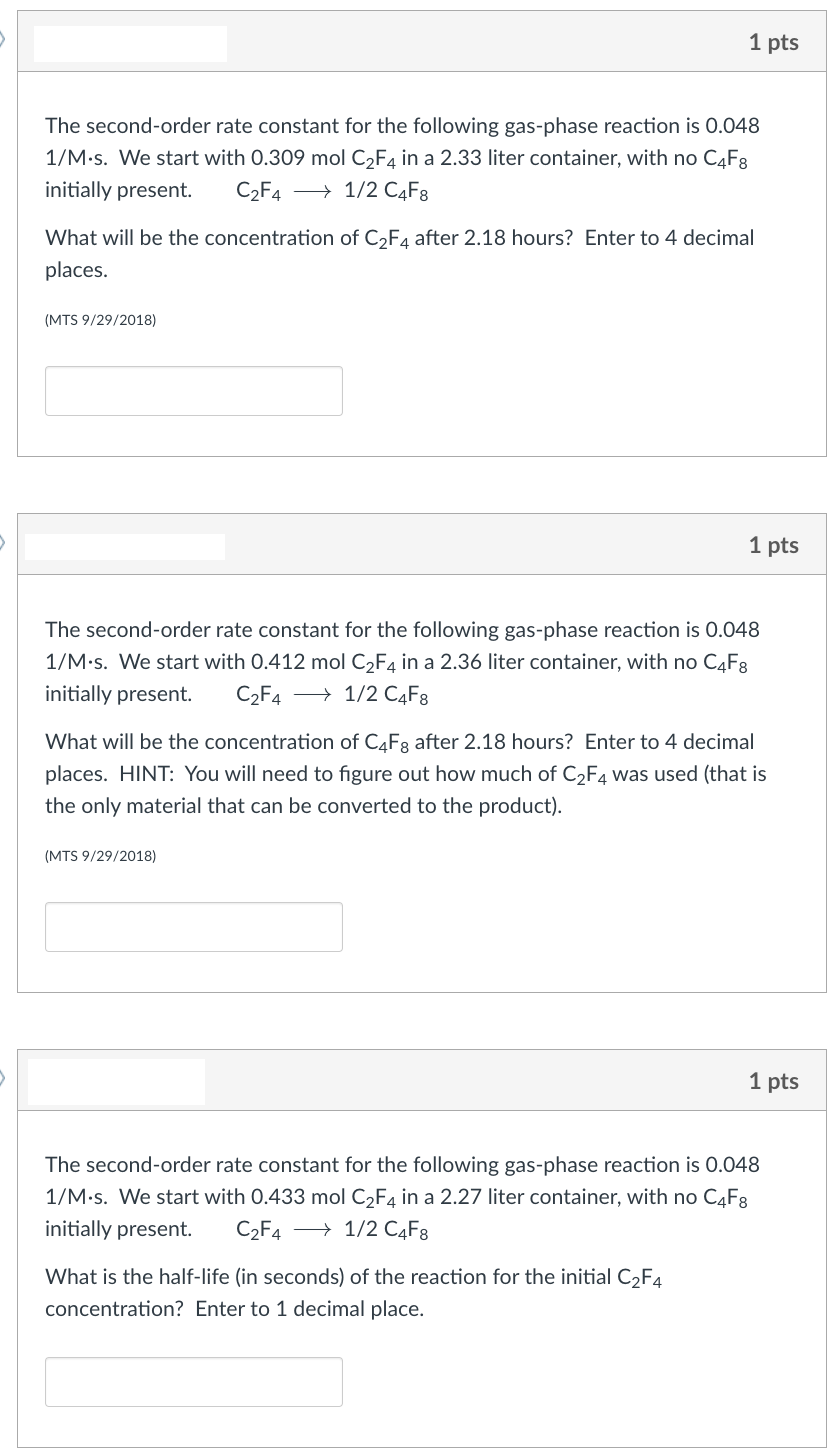Click the MTS 9/29/2018 note in question two
Viewport: 836px width, 1454px height.
[x=99, y=856]
